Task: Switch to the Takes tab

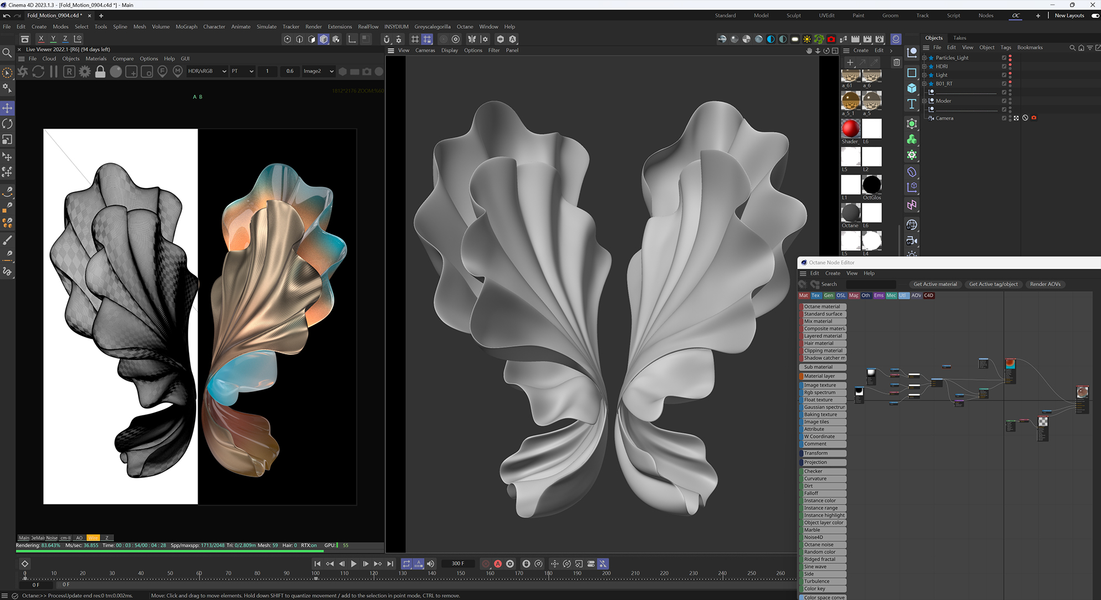Action: click(959, 38)
